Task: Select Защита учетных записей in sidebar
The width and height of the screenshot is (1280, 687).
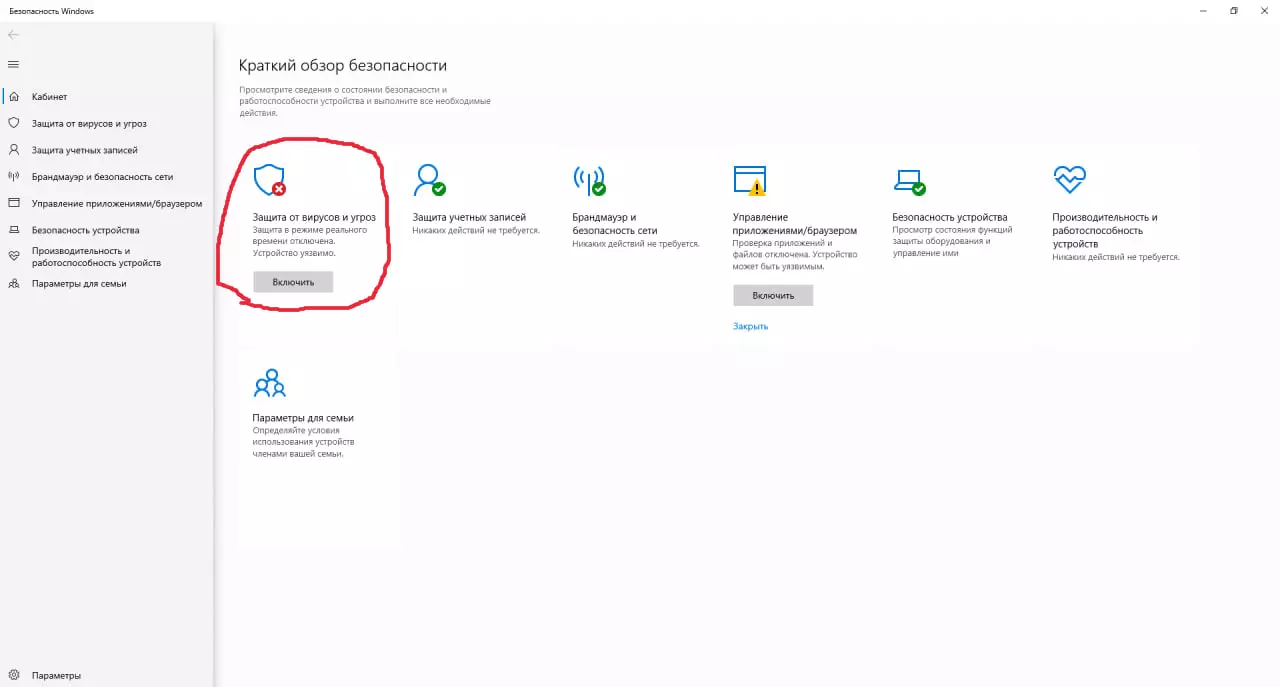Action: pos(84,150)
